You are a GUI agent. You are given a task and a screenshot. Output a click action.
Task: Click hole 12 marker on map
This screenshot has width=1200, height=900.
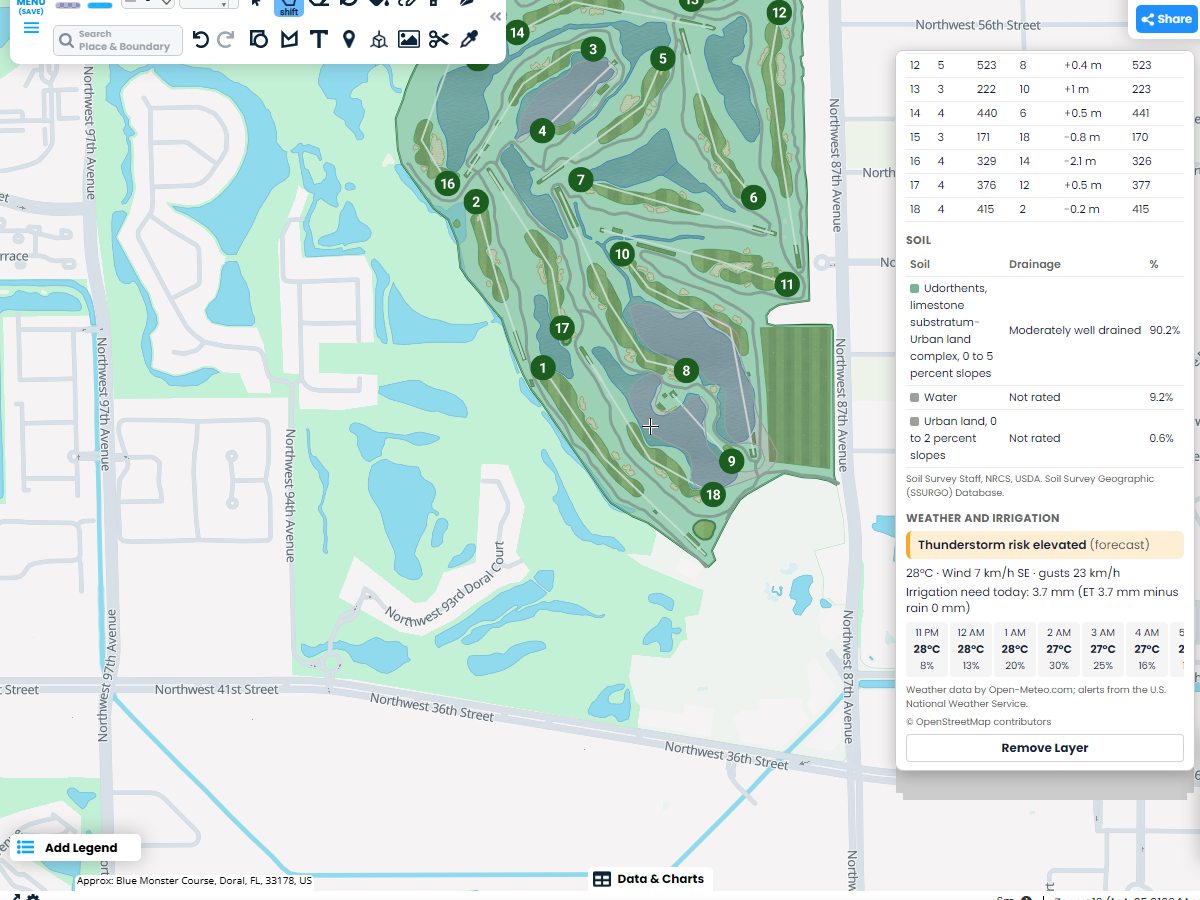click(x=780, y=13)
